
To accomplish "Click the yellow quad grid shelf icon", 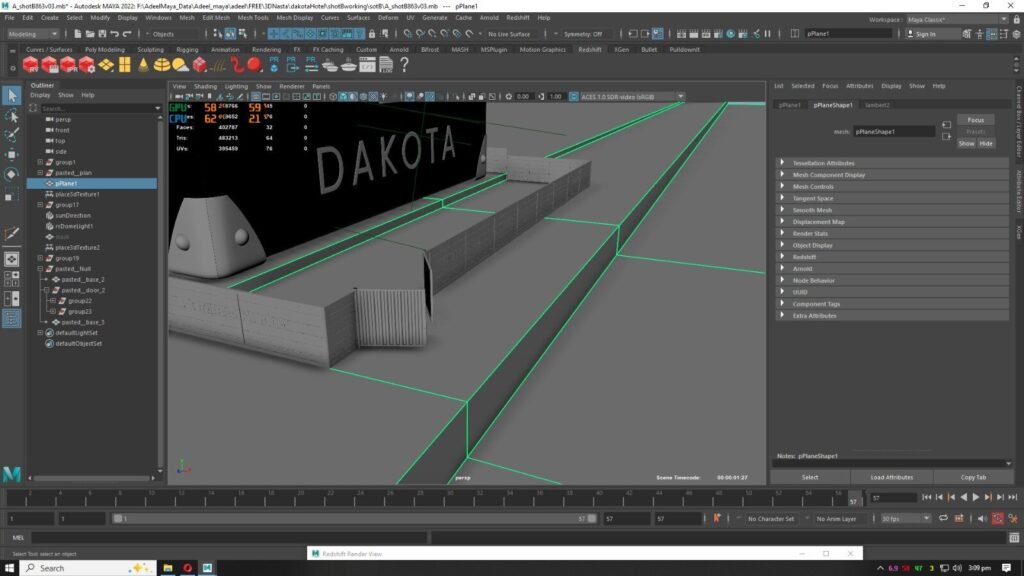I will pos(124,65).
